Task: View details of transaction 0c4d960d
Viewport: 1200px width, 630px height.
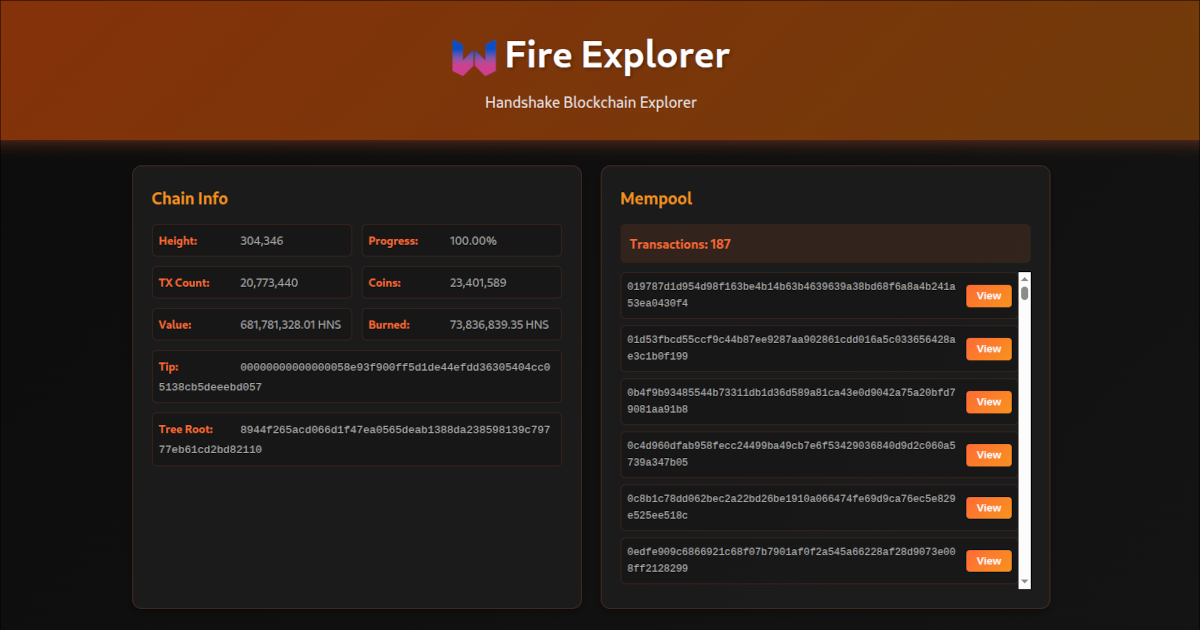Action: coord(988,454)
